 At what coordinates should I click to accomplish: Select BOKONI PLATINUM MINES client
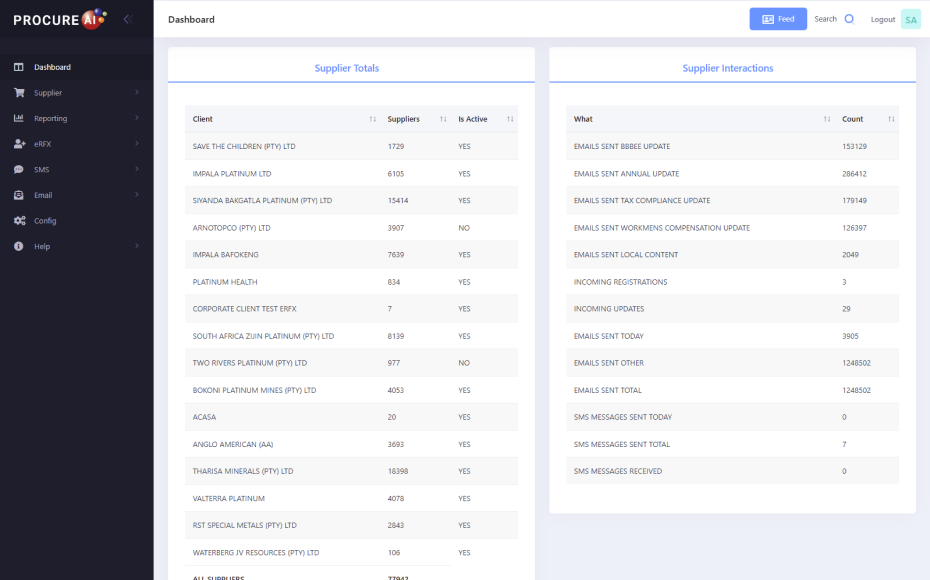click(x=254, y=390)
